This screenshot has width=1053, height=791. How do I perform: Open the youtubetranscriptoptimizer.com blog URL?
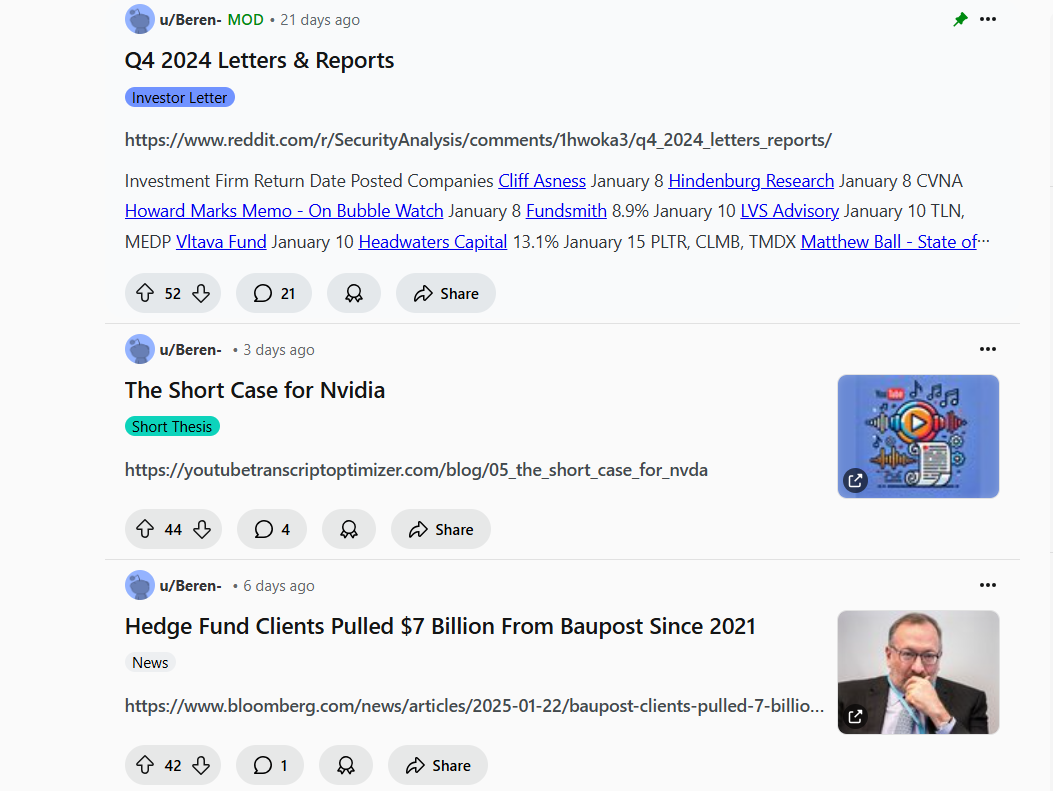[416, 470]
